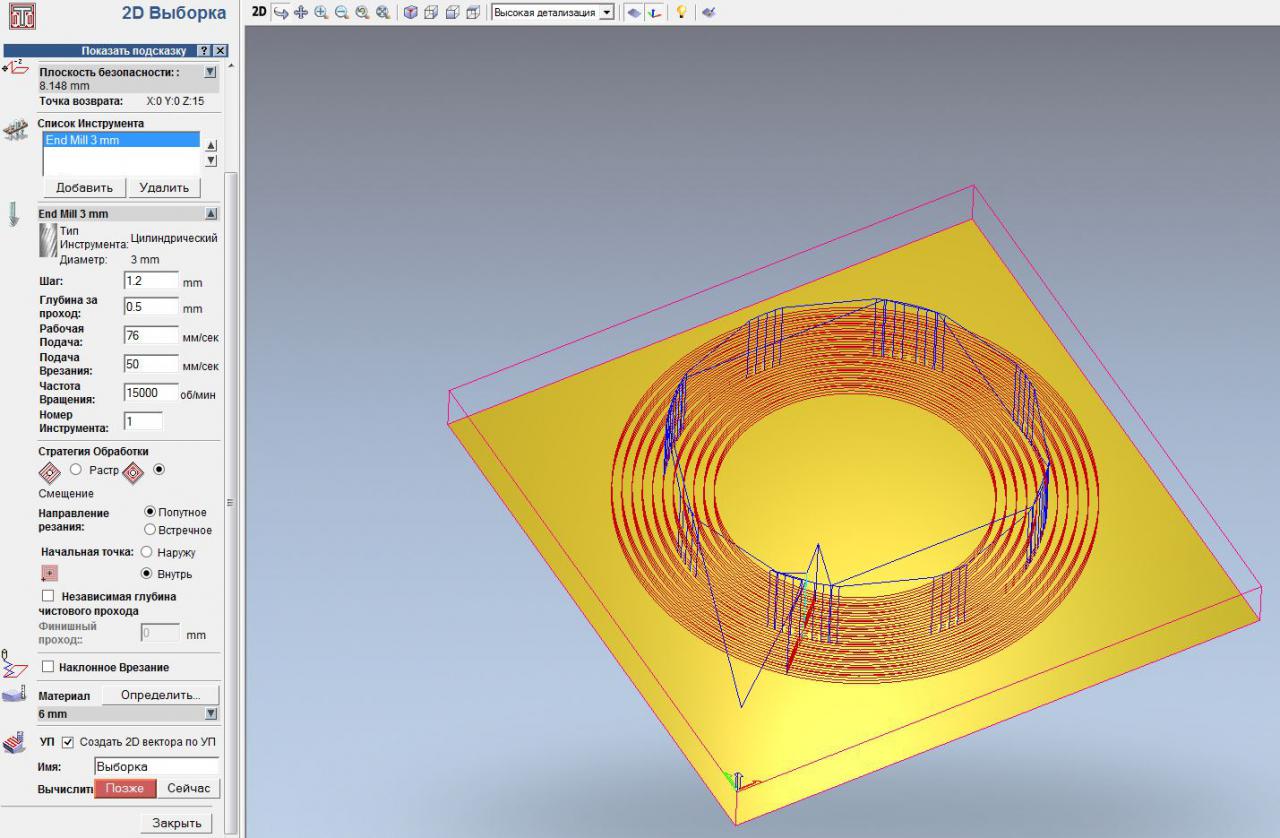Click the Добавить button
Screen dimensions: 1280x838
(x=85, y=187)
